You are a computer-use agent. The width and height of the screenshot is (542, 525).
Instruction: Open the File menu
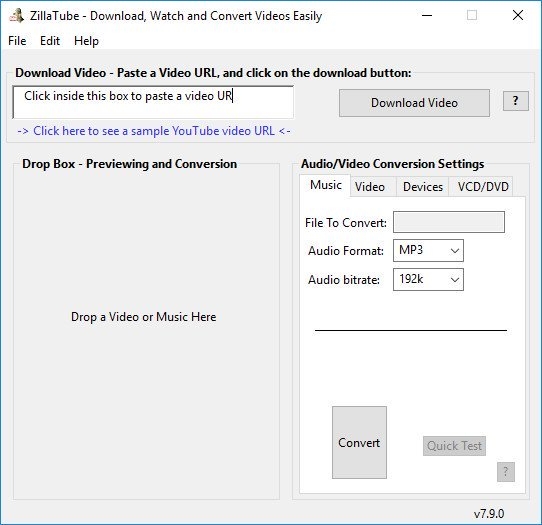17,41
